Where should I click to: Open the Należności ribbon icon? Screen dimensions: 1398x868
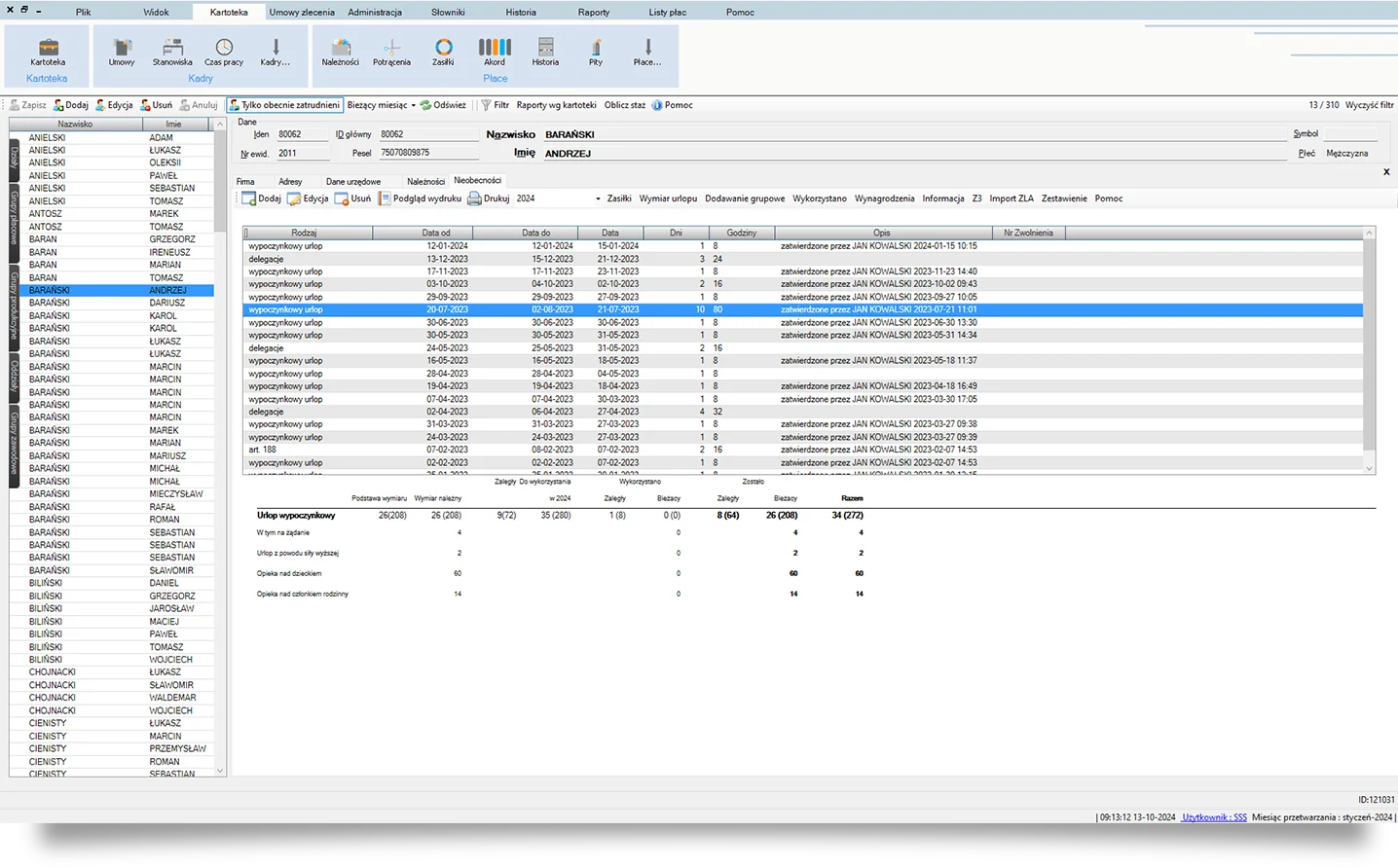[x=341, y=52]
